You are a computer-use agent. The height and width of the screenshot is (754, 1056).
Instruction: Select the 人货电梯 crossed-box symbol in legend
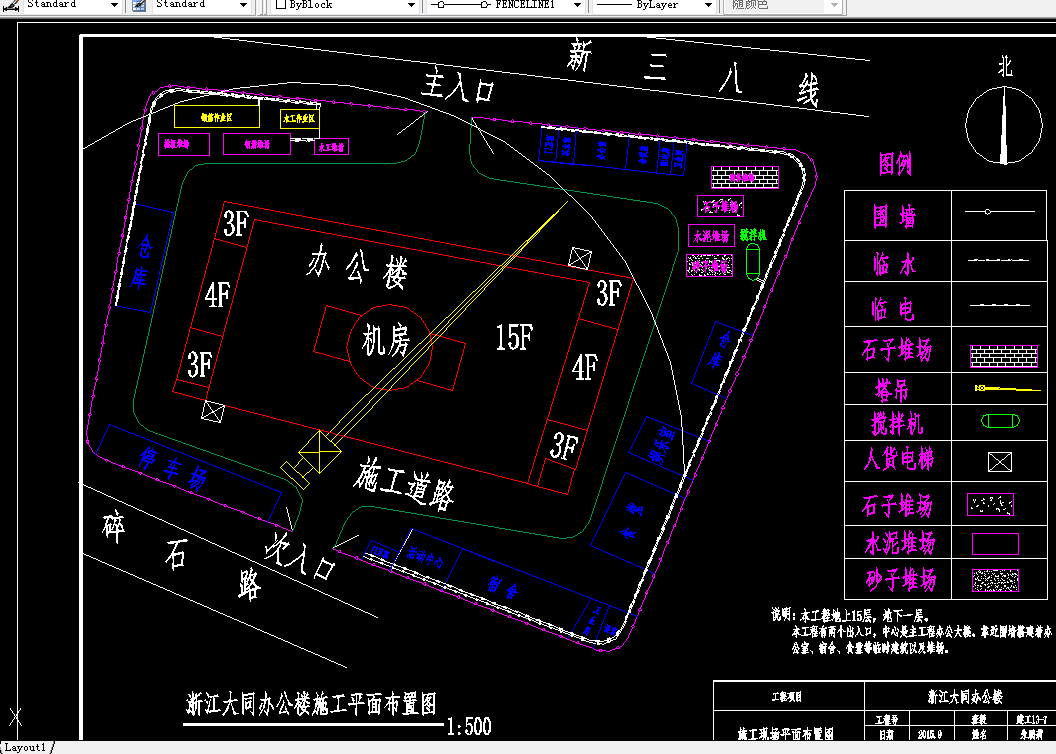point(999,461)
